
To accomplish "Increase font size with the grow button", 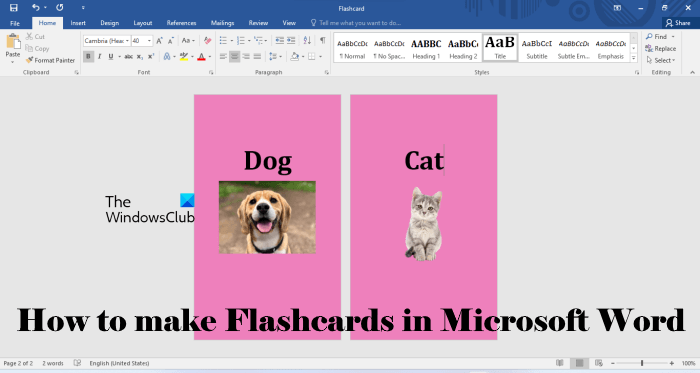I will 159,41.
